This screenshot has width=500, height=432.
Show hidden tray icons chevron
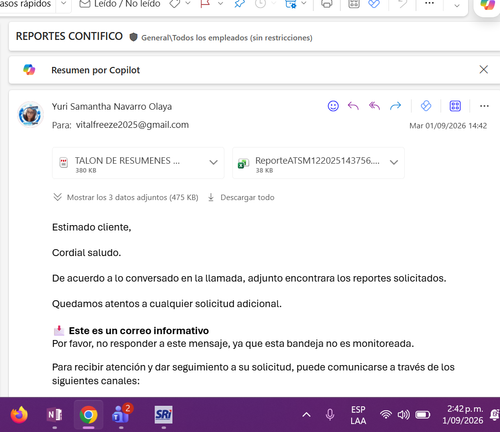[x=306, y=415]
